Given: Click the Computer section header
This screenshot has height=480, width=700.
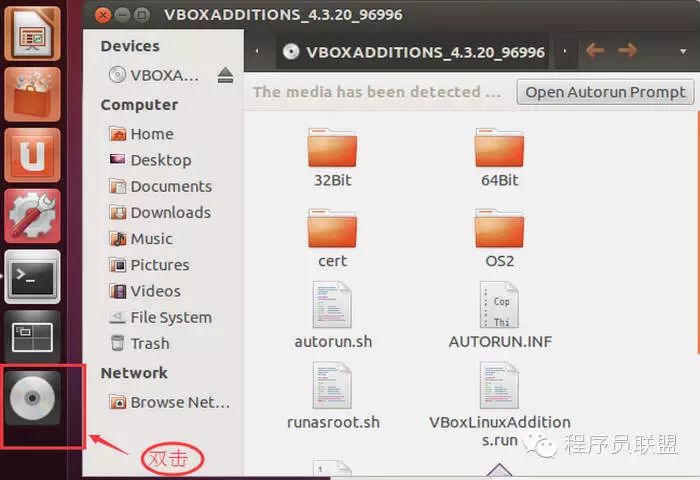Looking at the screenshot, I should pyautogui.click(x=139, y=105).
